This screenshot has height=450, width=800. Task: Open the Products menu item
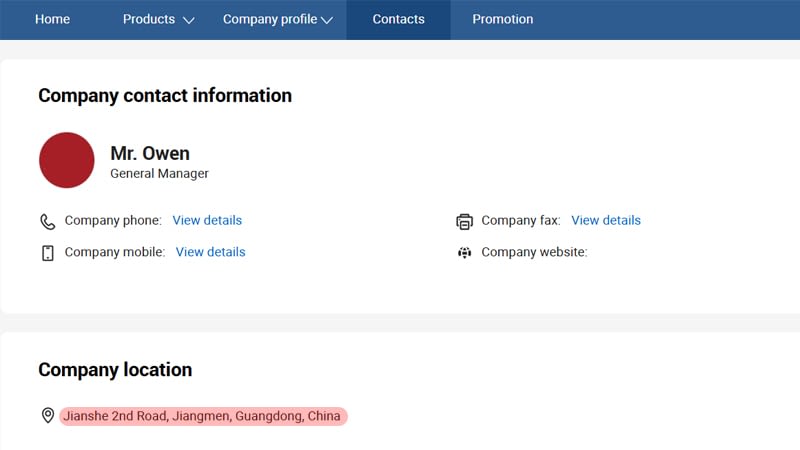(x=148, y=19)
